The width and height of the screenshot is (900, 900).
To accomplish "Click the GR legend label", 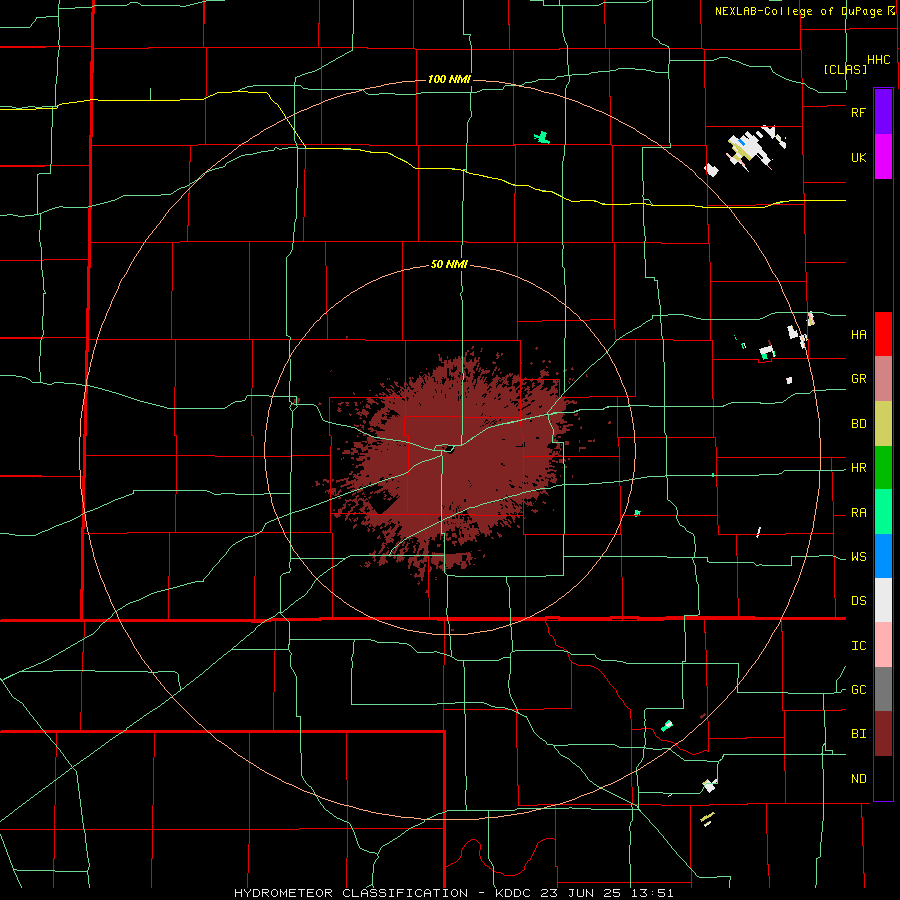I will click(x=858, y=379).
